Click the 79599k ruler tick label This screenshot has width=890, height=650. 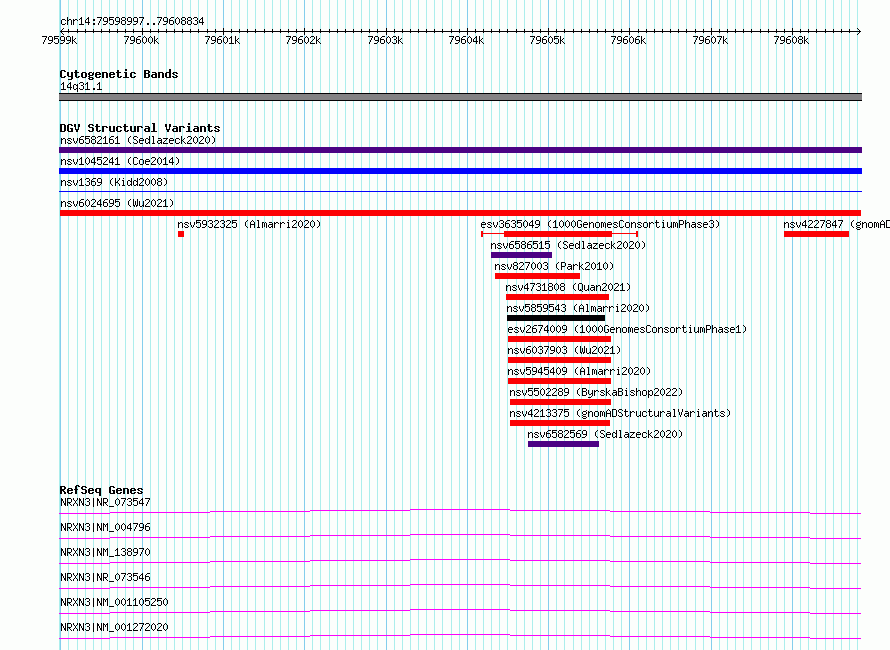tap(60, 40)
